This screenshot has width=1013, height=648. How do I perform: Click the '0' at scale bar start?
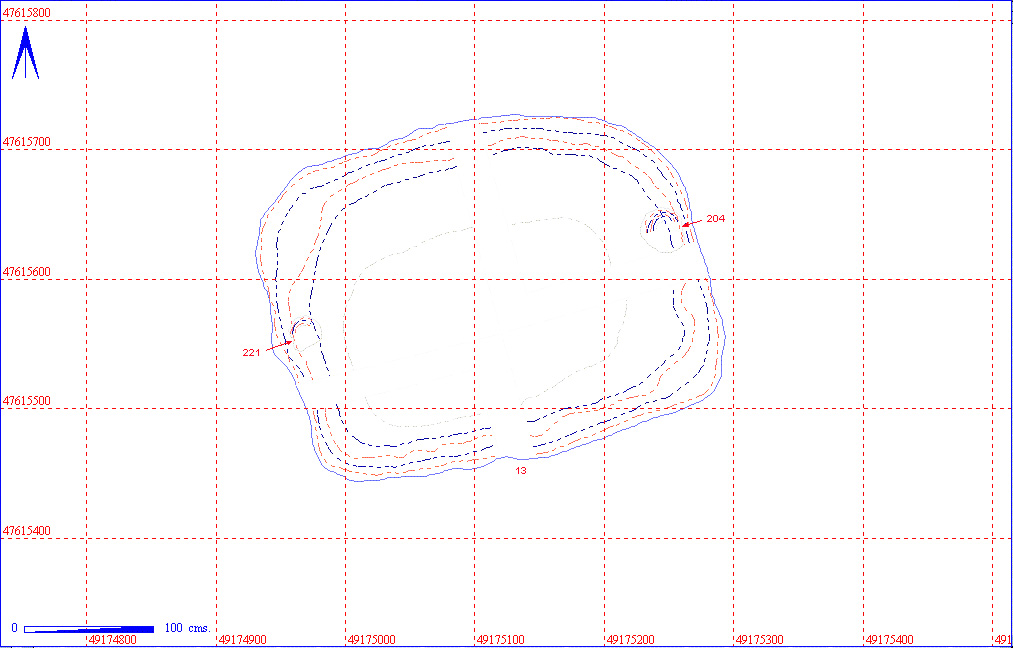[x=14, y=628]
